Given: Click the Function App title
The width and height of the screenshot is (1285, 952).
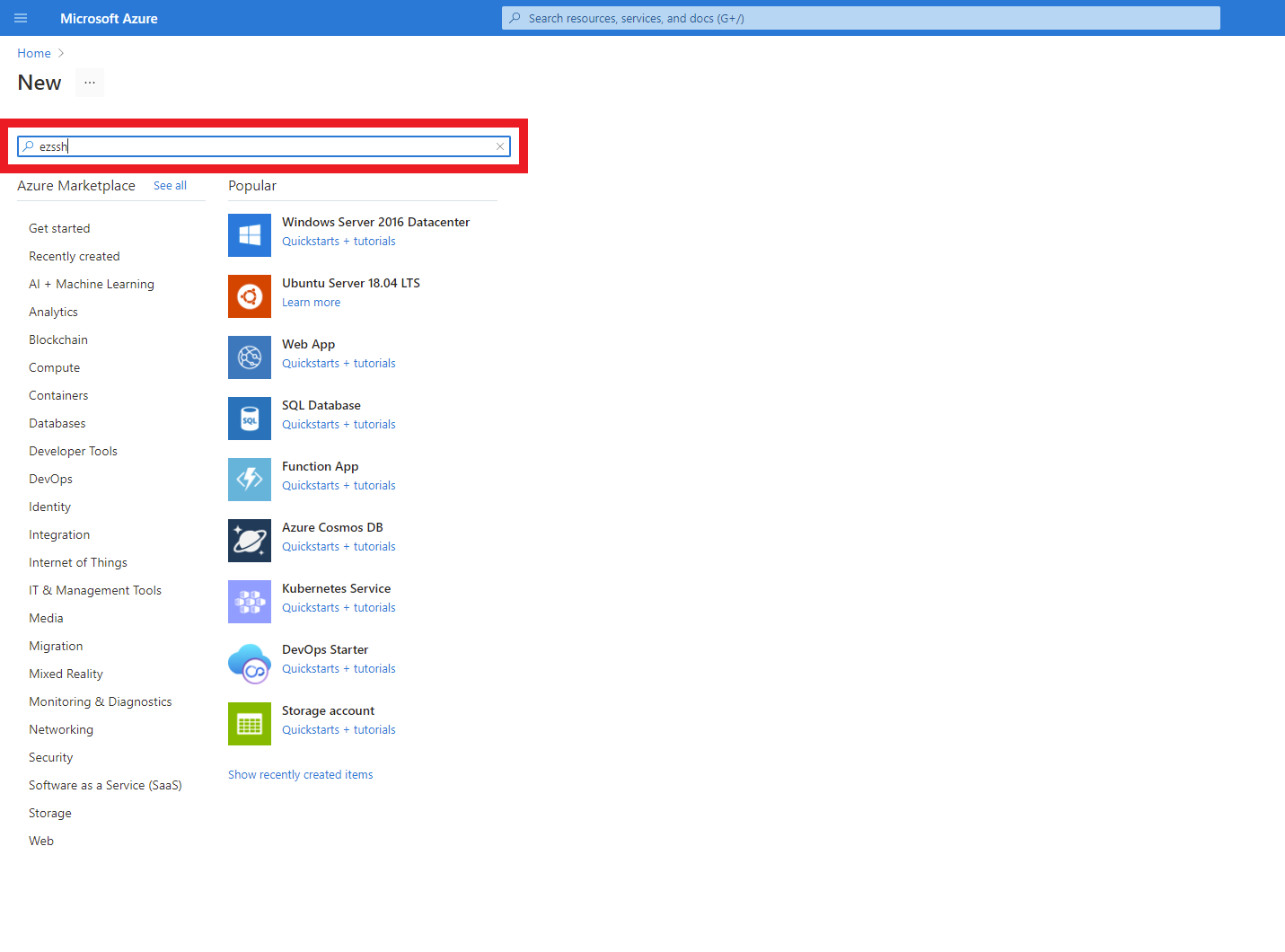Looking at the screenshot, I should click(320, 466).
